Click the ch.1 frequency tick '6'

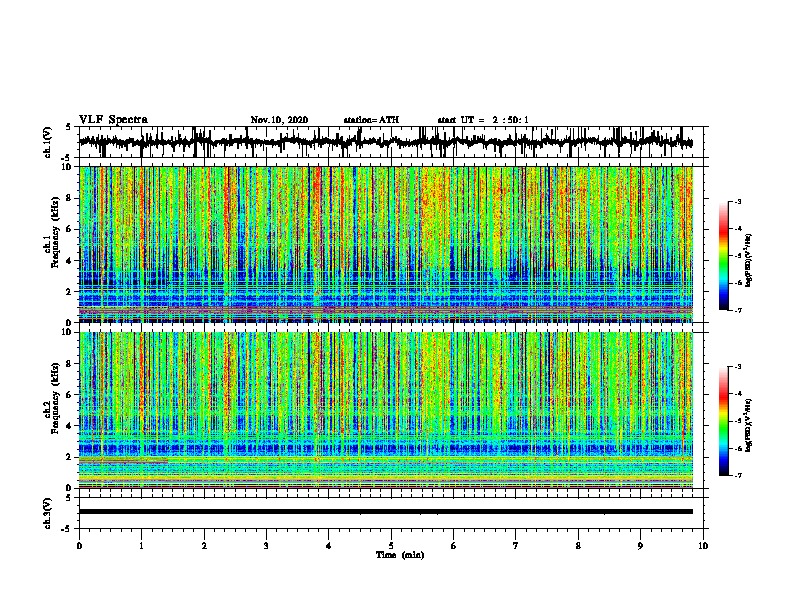(x=71, y=230)
